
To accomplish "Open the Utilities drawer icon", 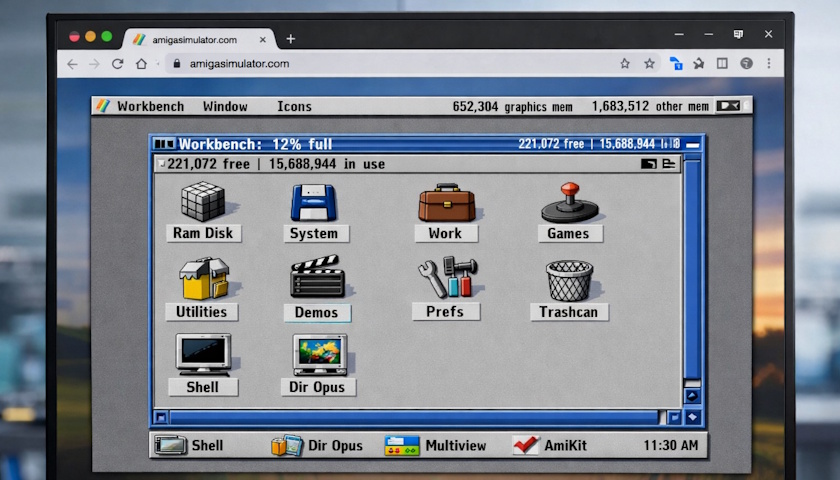I will pyautogui.click(x=204, y=278).
